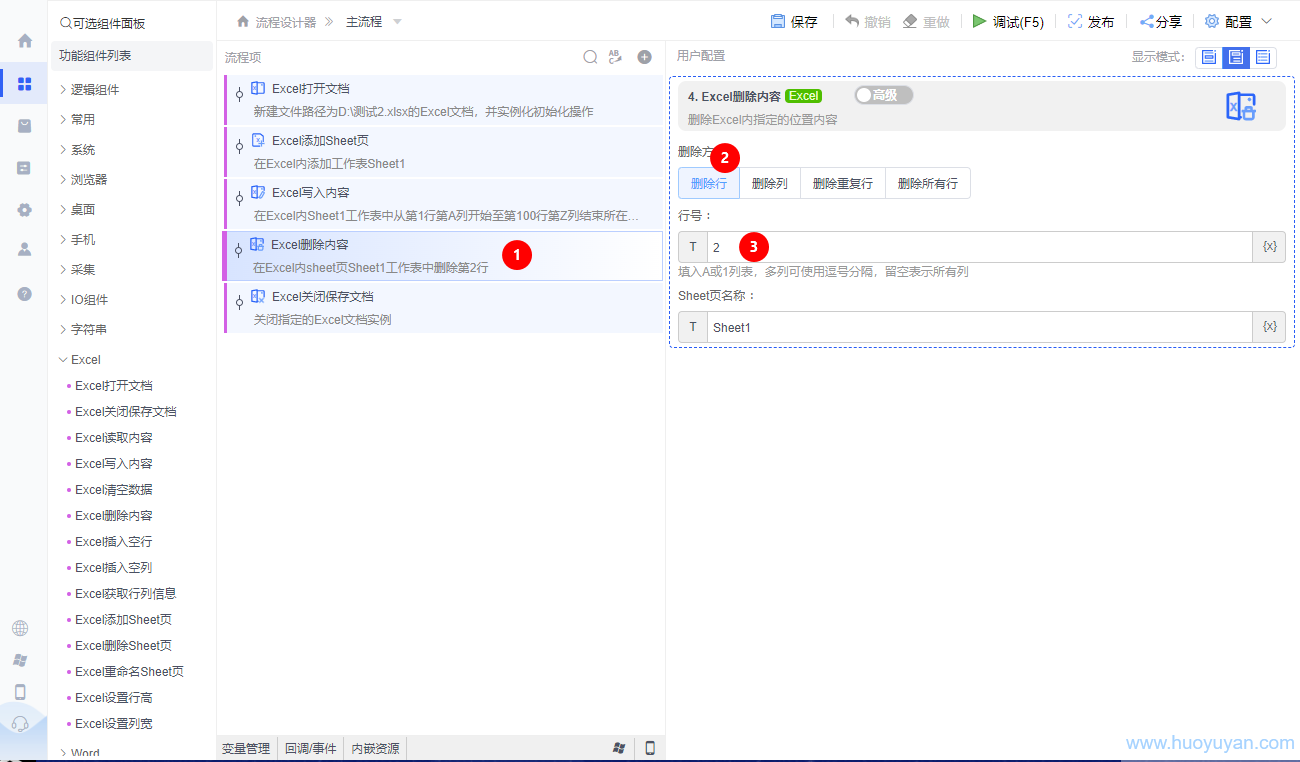This screenshot has width=1300, height=762.
Task: Add a new flow item with the plus icon
Action: 644,57
